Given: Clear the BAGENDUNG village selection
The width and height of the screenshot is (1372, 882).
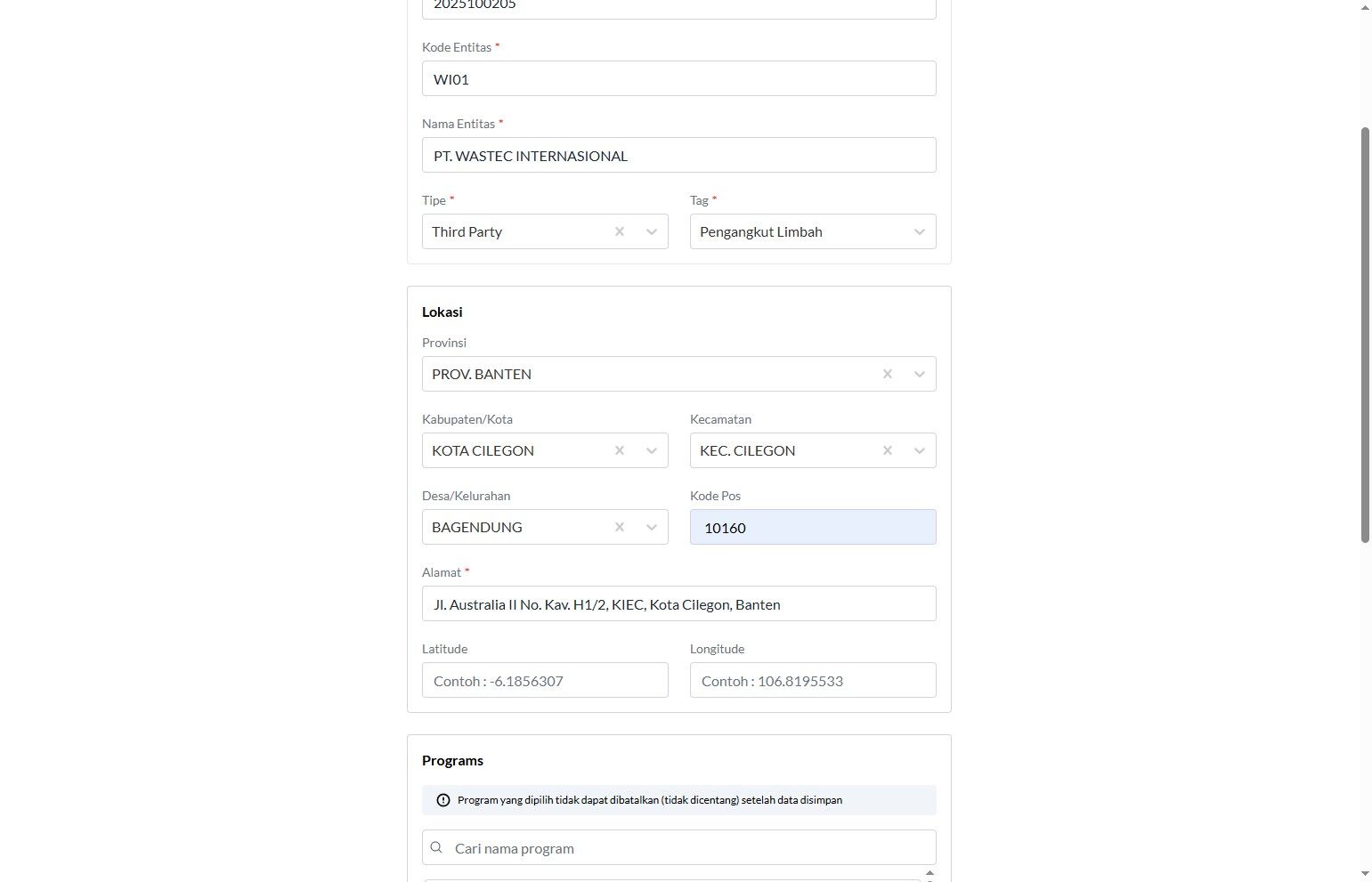Looking at the screenshot, I should 620,527.
